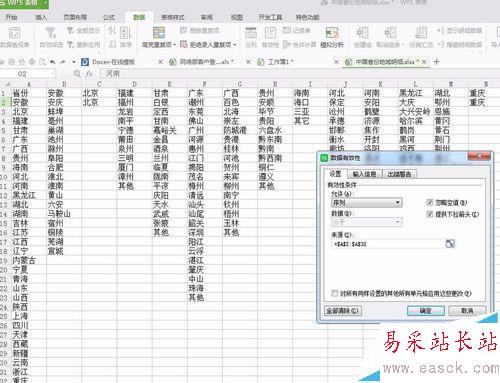Select cell 防城港 in column G

click(240, 130)
